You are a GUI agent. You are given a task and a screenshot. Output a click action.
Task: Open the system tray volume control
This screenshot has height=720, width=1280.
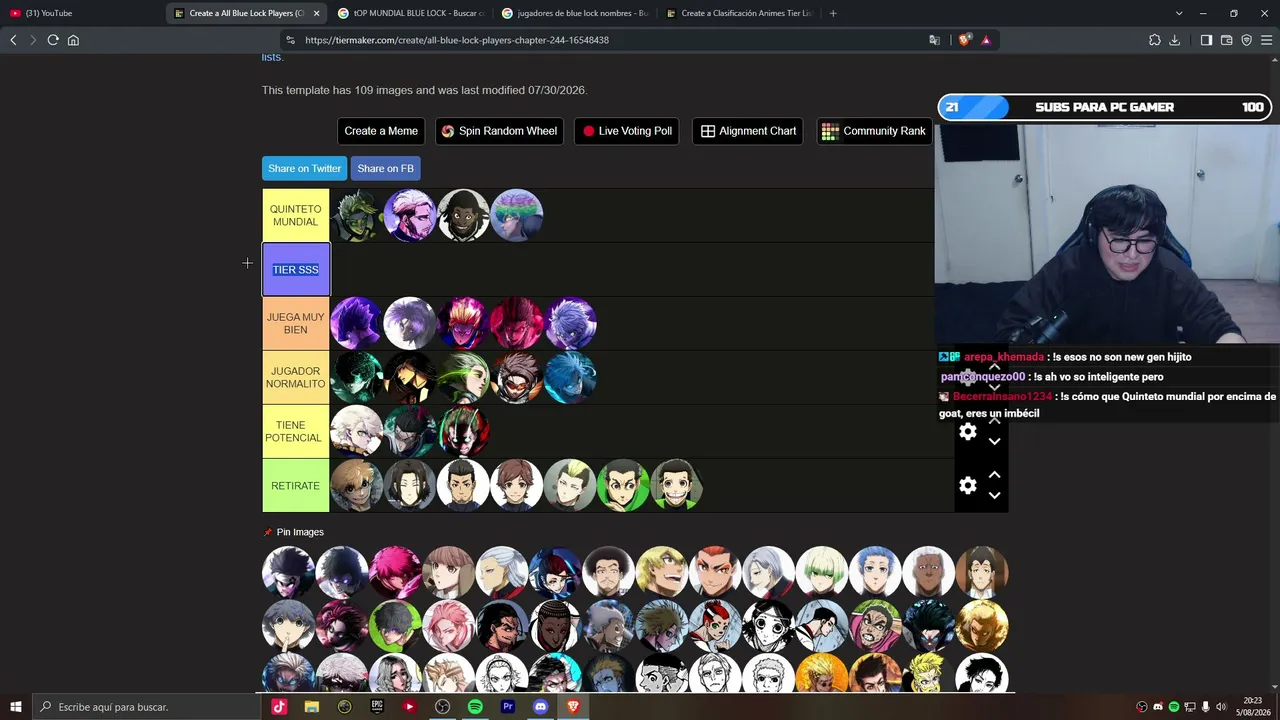point(1221,707)
